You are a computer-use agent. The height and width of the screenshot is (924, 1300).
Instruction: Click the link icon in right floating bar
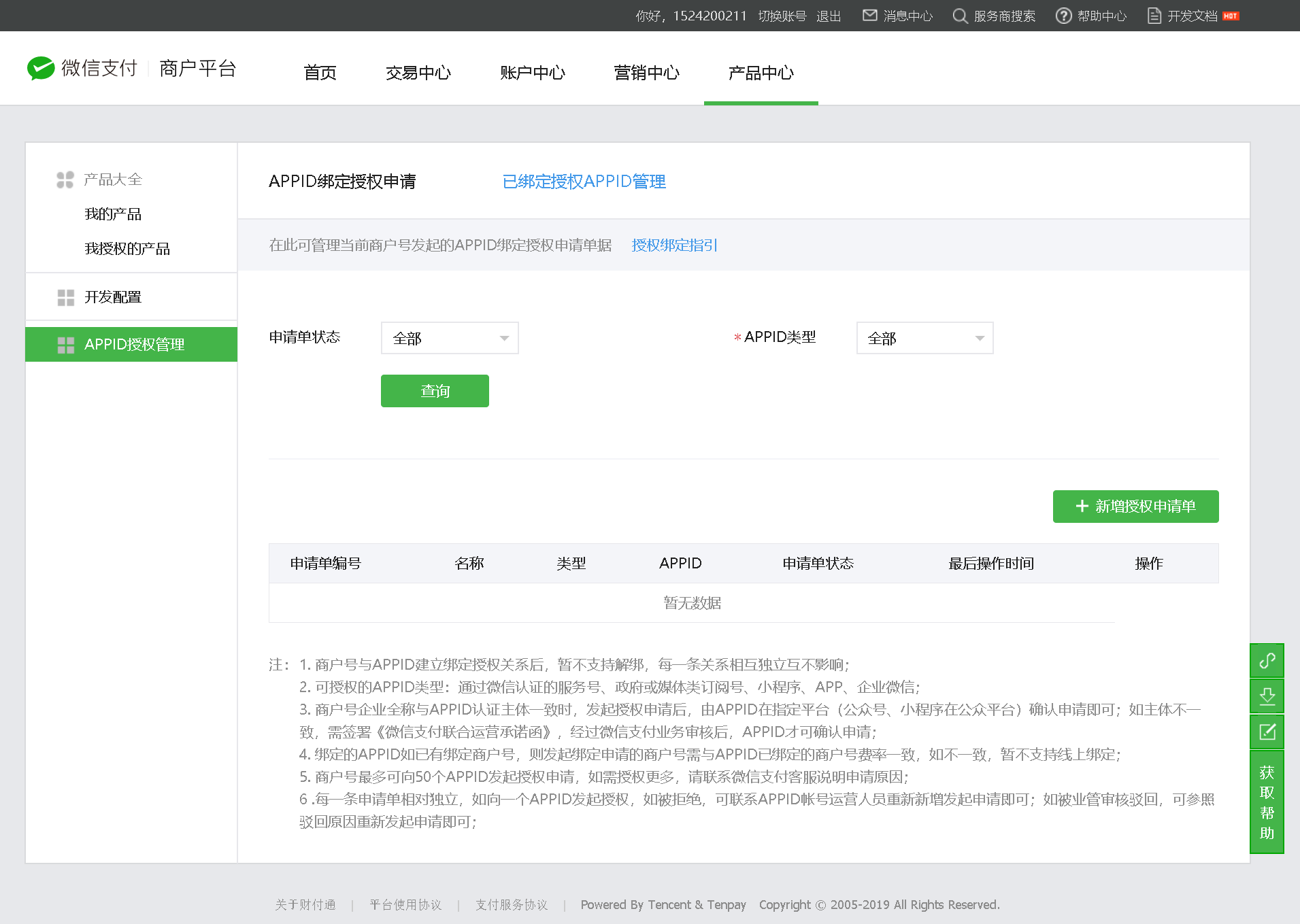coord(1267,660)
